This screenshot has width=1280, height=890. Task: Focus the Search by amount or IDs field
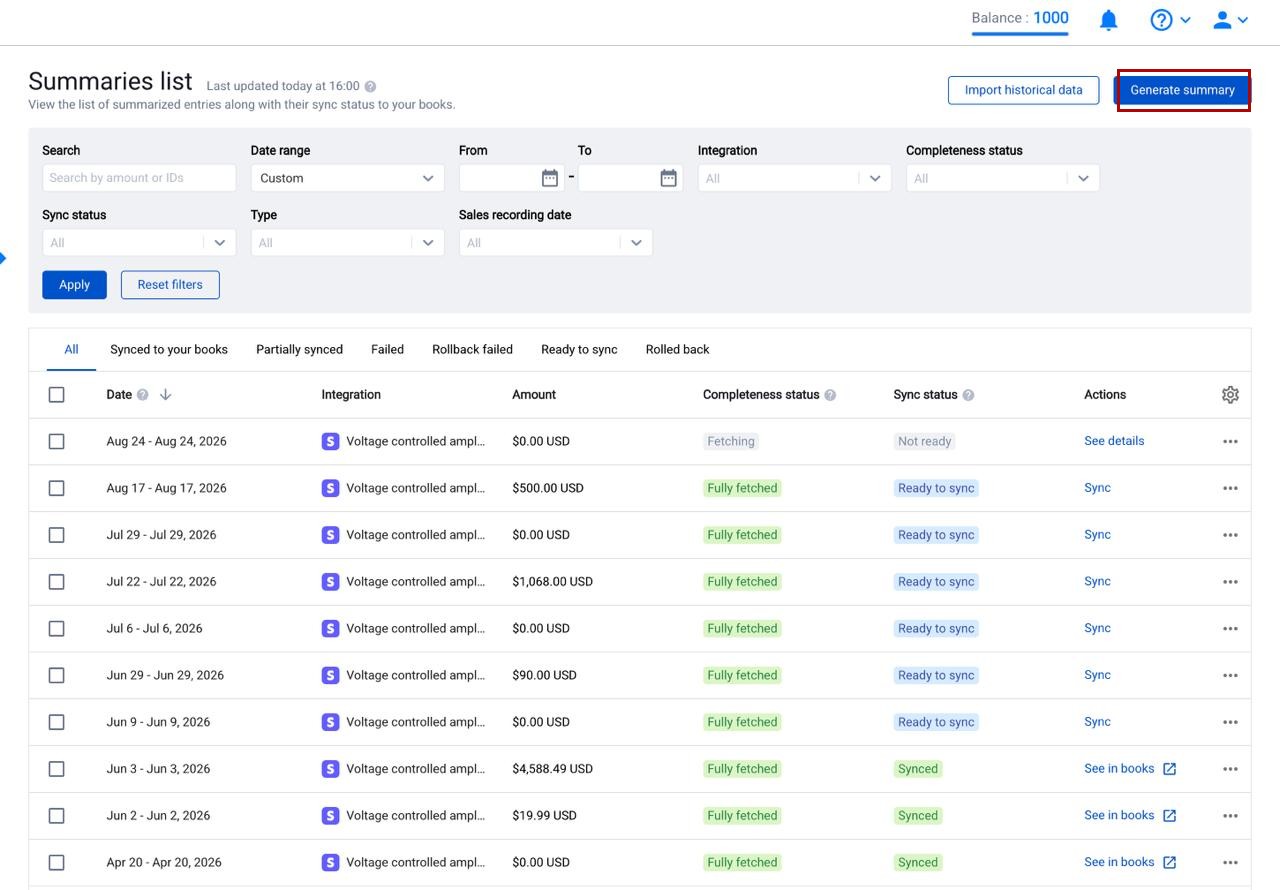pyautogui.click(x=139, y=178)
